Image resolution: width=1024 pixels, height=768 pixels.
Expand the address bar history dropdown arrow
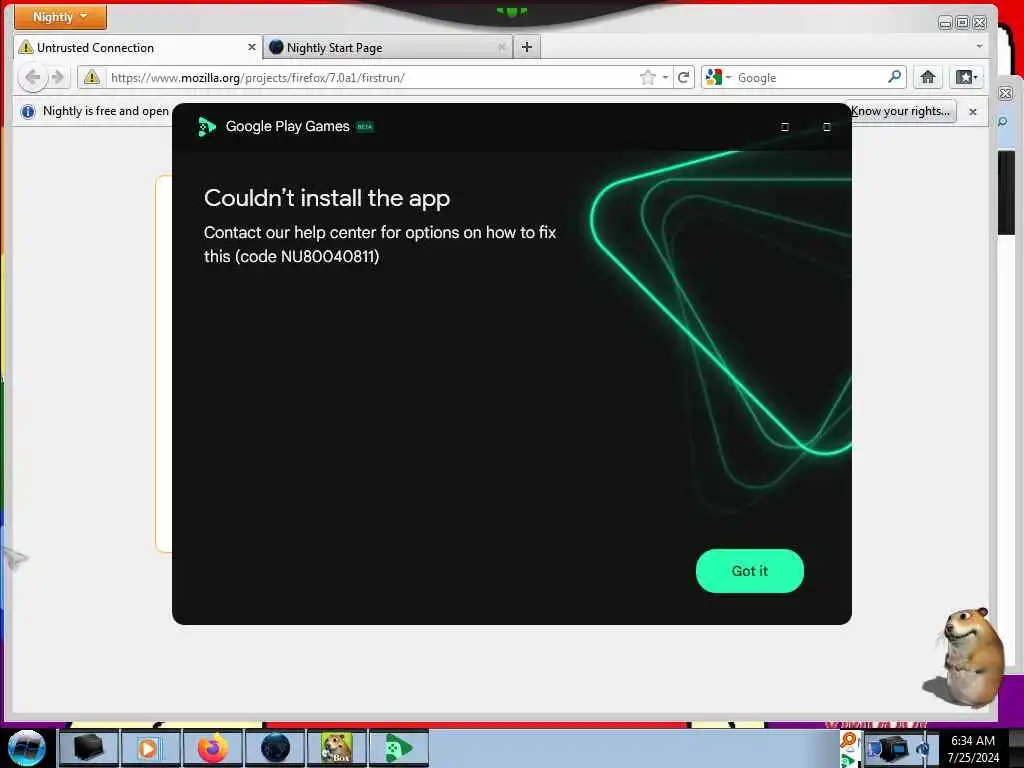coord(665,78)
